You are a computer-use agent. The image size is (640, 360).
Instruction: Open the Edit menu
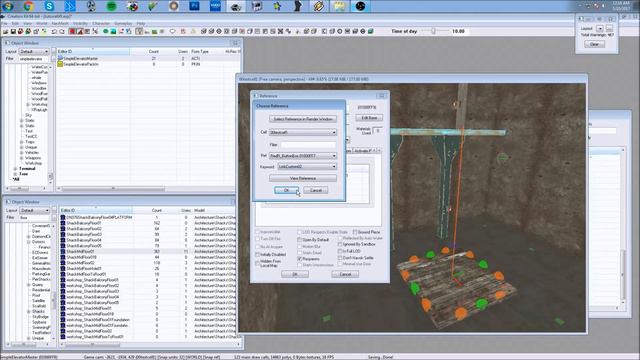[15, 24]
